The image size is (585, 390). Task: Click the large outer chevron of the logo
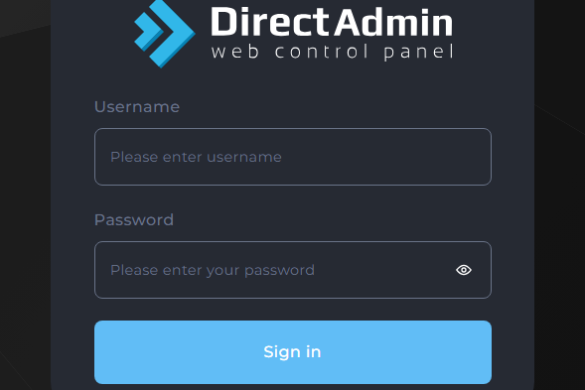pyautogui.click(x=173, y=34)
